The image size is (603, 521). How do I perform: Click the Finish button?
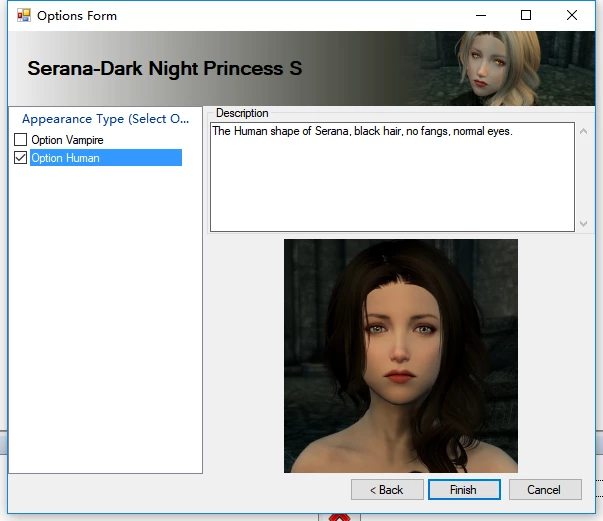(464, 489)
